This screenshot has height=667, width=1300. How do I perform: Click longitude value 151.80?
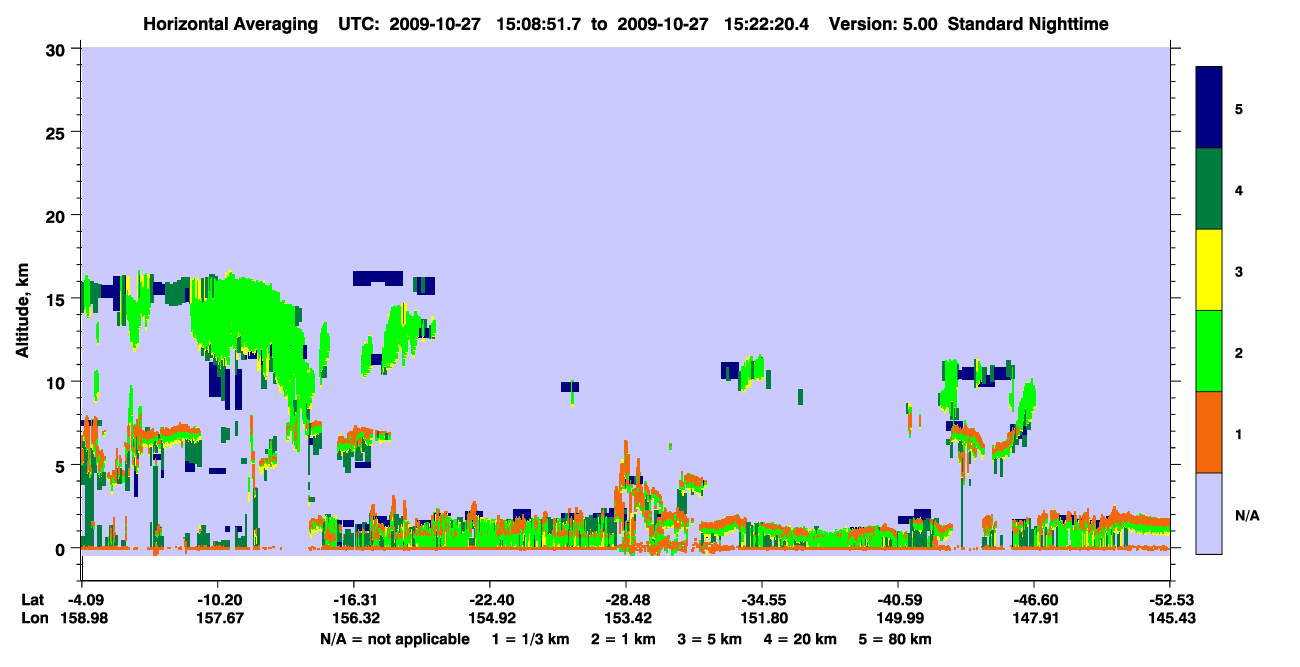762,619
